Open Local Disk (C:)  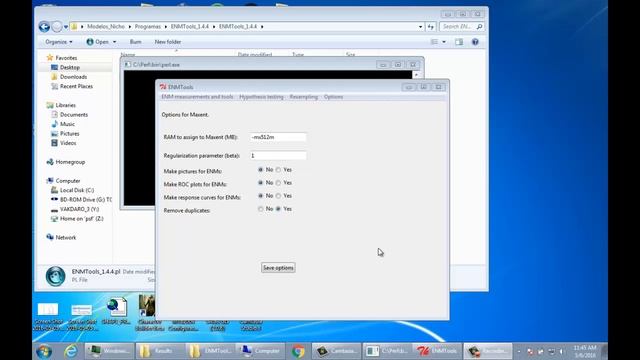tap(77, 190)
